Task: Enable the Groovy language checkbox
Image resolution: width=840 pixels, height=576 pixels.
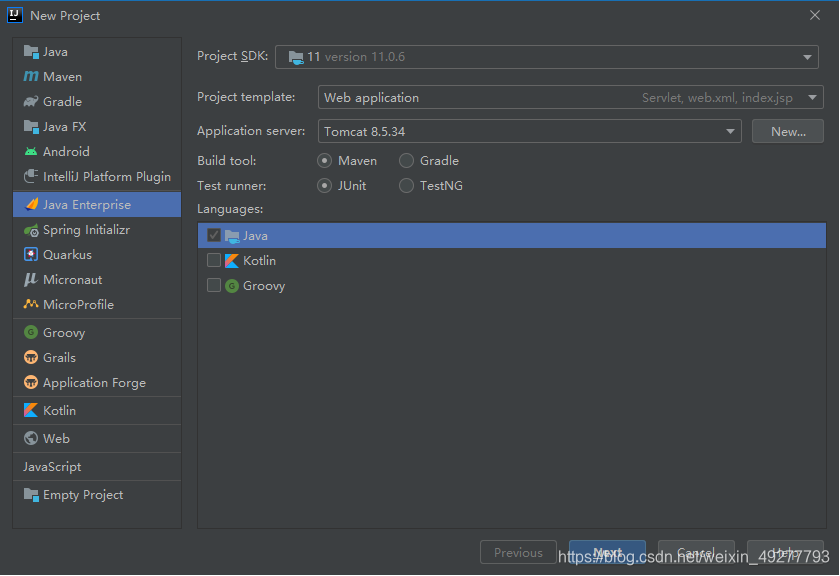Action: 214,285
